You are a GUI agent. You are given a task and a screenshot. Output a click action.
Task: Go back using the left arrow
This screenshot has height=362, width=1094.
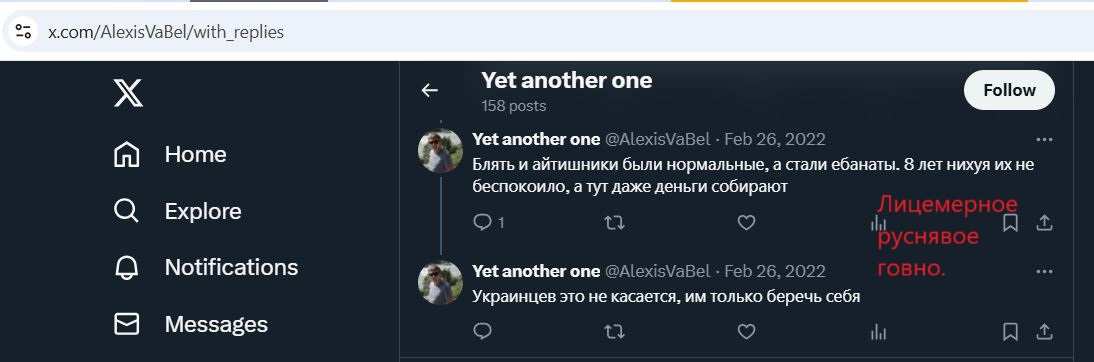click(x=430, y=90)
